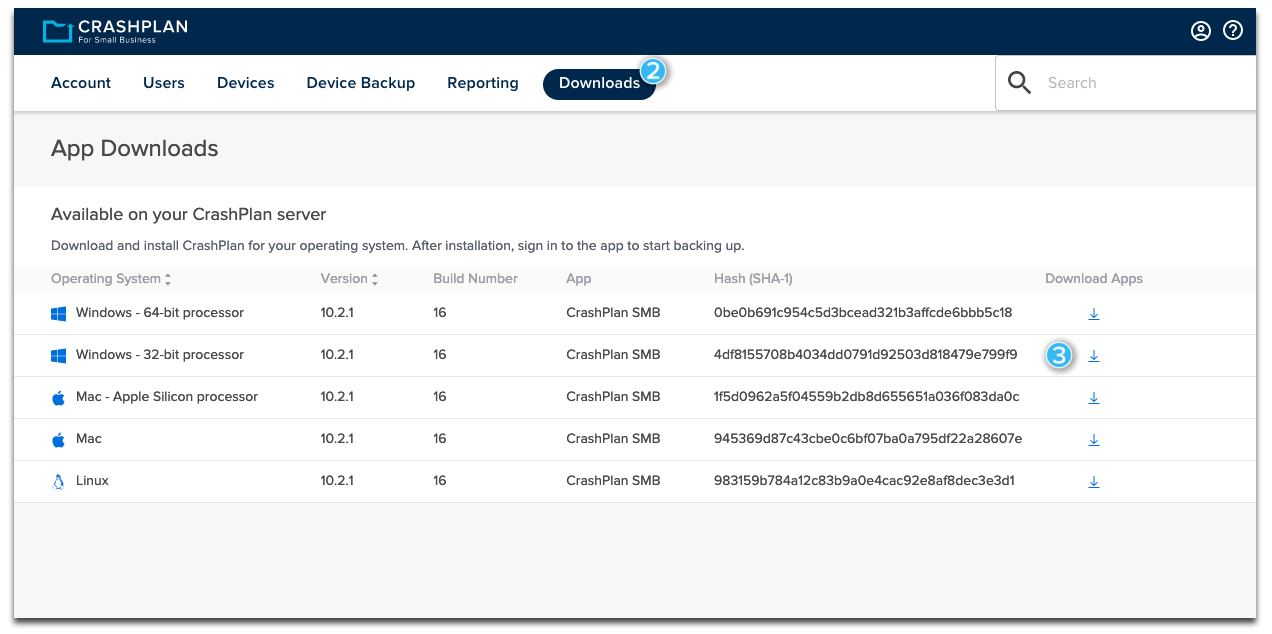Viewport: 1272px width, 634px height.
Task: Switch to the Devices tab
Action: 246,83
